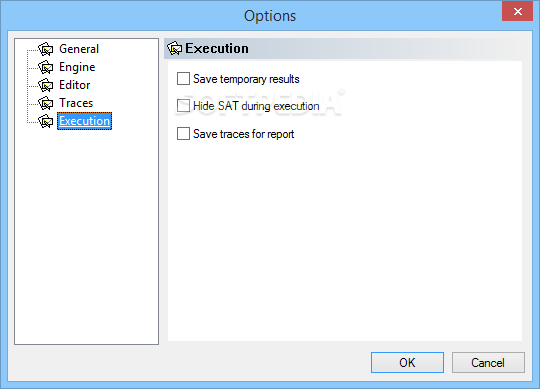Click the Save traces for report label
The height and width of the screenshot is (389, 540).
click(x=243, y=134)
